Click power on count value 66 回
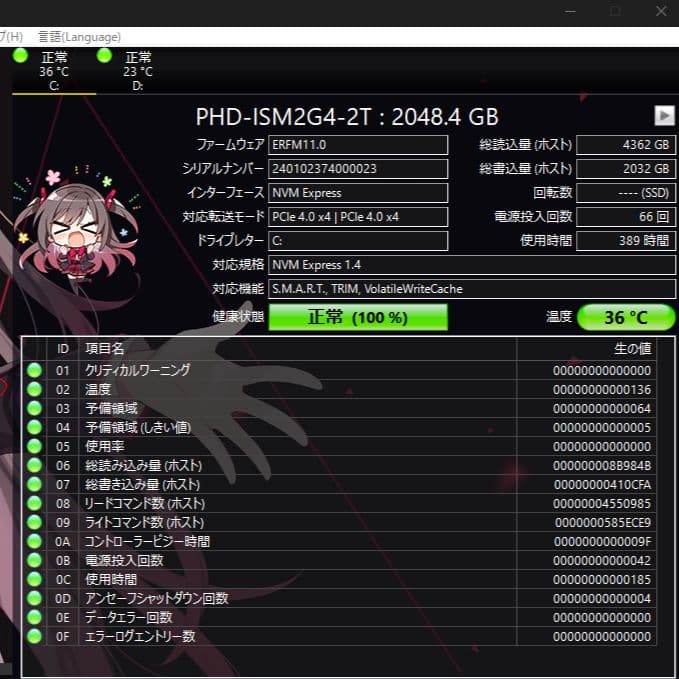Screen dimensions: 679x679 [x=626, y=217]
